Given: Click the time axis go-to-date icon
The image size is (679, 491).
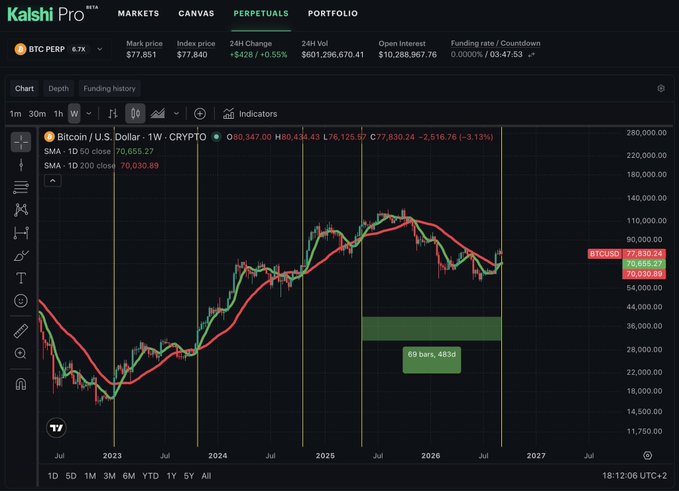Looking at the screenshot, I should [x=647, y=455].
